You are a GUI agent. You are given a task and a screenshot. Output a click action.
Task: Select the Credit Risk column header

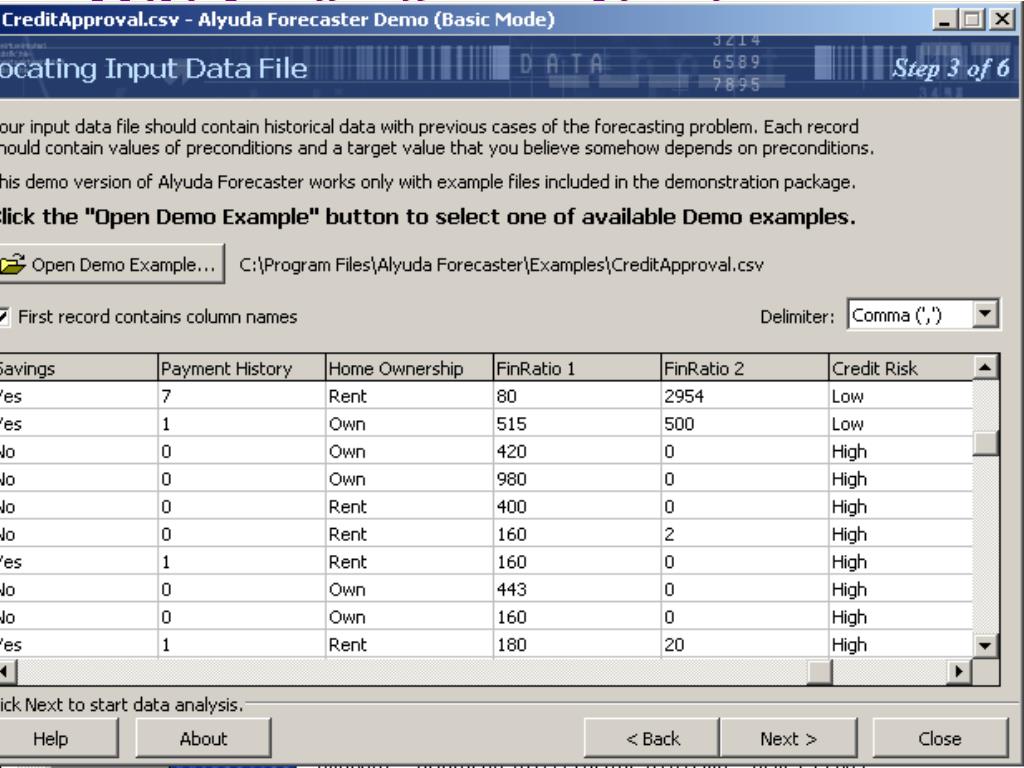[901, 368]
